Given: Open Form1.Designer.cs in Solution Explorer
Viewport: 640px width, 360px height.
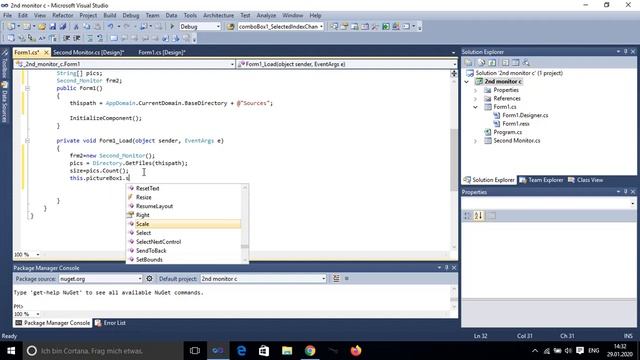Looking at the screenshot, I should tap(525, 116).
